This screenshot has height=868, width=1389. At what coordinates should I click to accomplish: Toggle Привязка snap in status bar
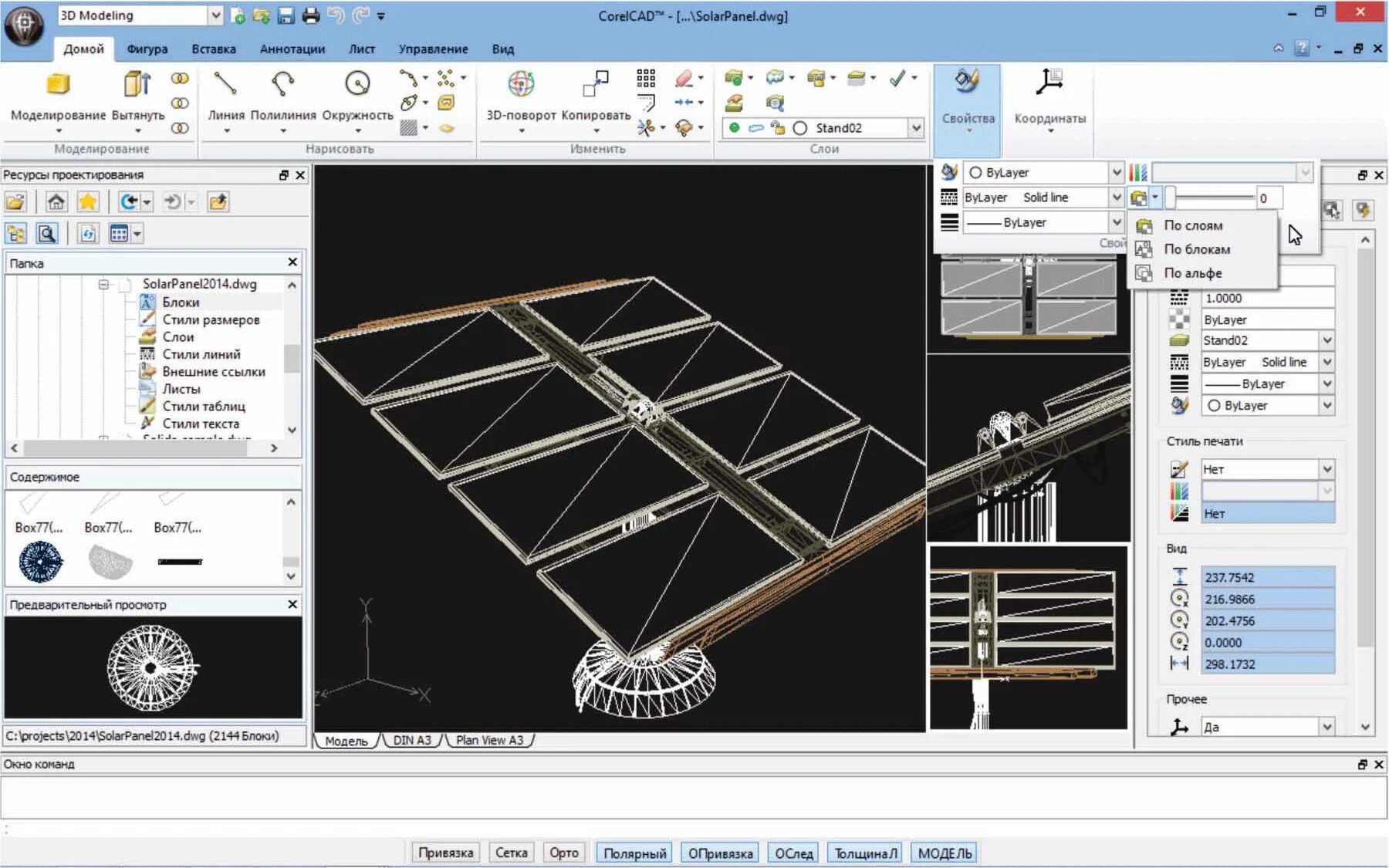(x=445, y=853)
